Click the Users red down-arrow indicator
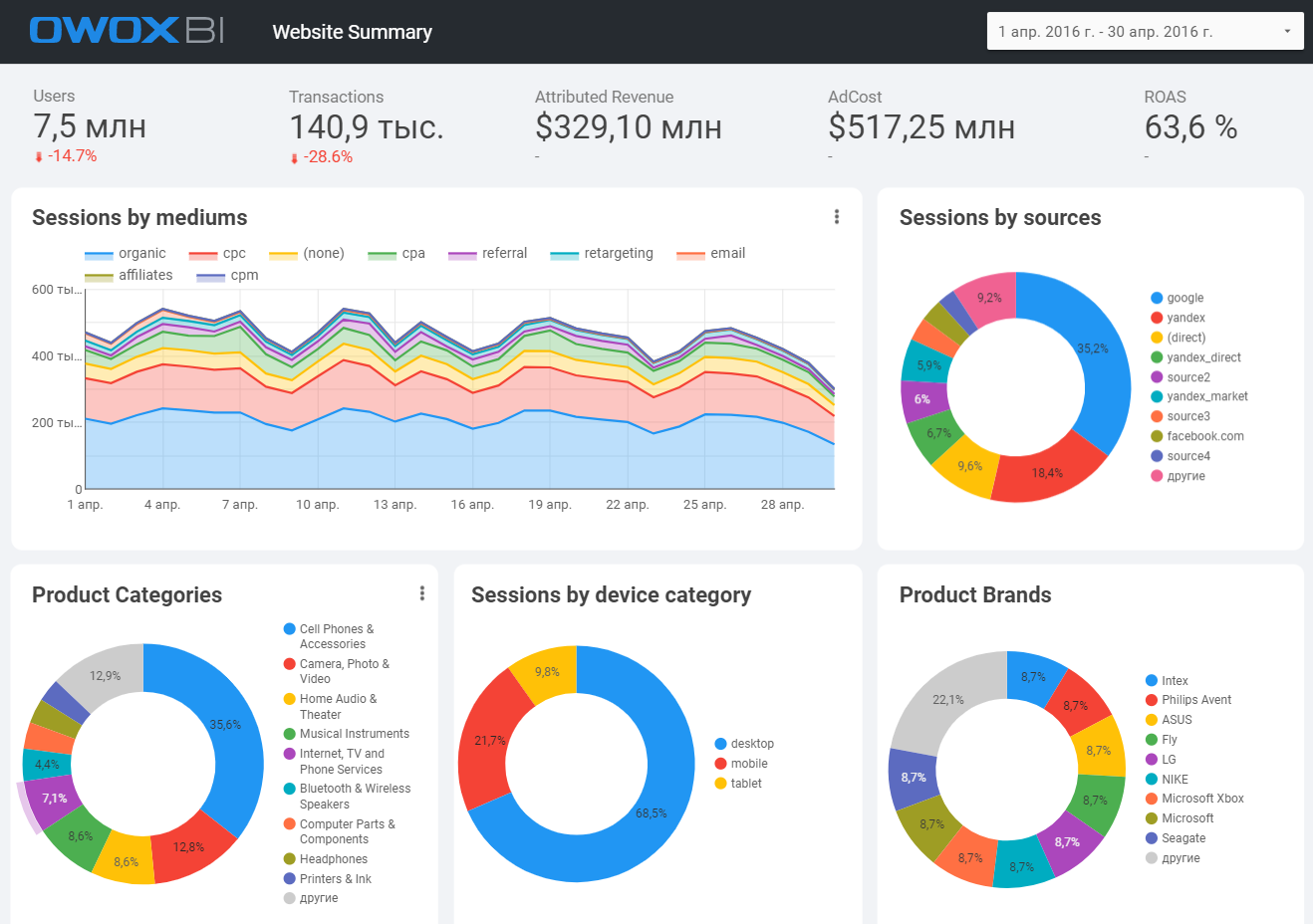Screen dimensions: 1313x924 point(39,157)
